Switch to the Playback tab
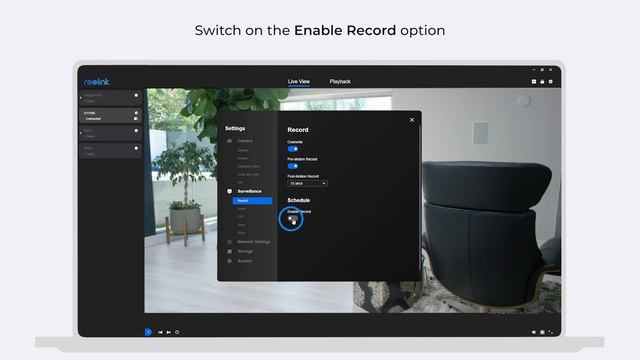This screenshot has width=640, height=360. (340, 82)
